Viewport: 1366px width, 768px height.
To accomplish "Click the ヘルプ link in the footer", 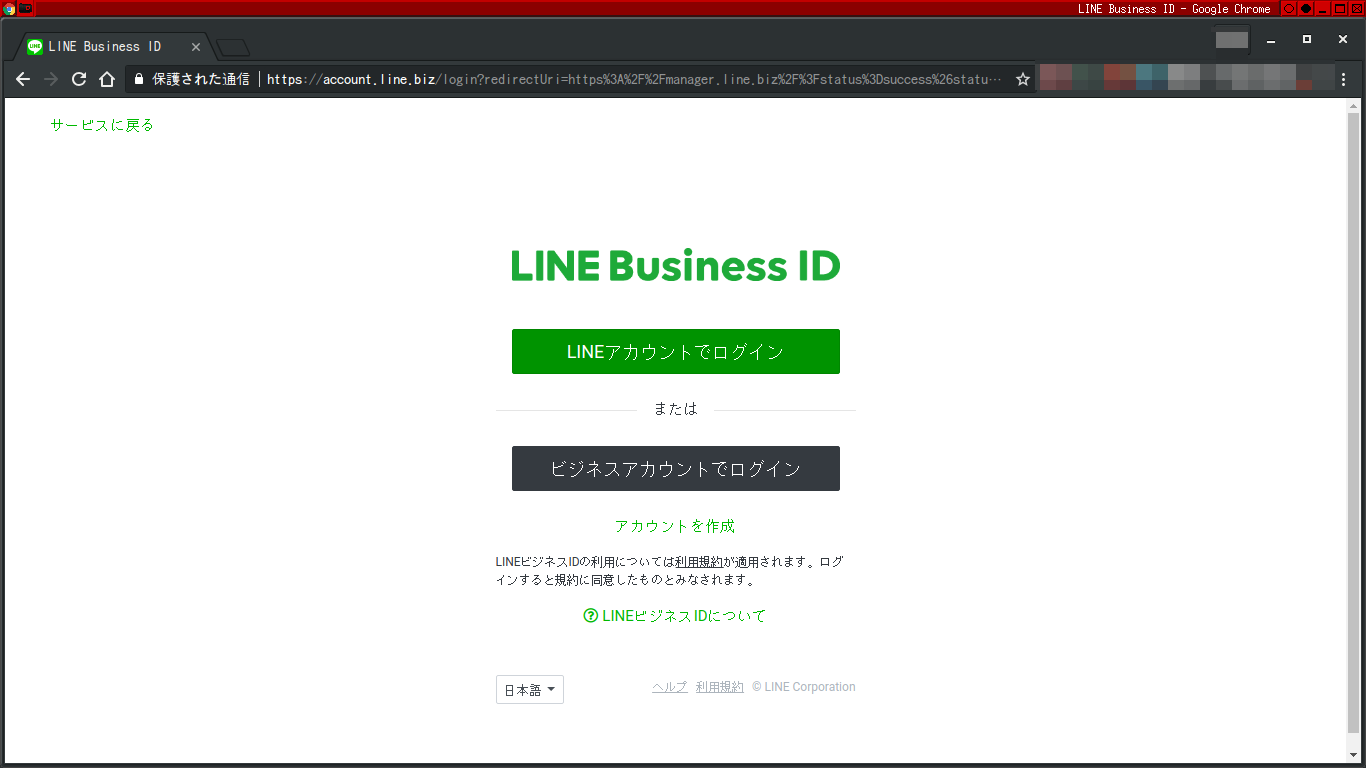I will 668,686.
